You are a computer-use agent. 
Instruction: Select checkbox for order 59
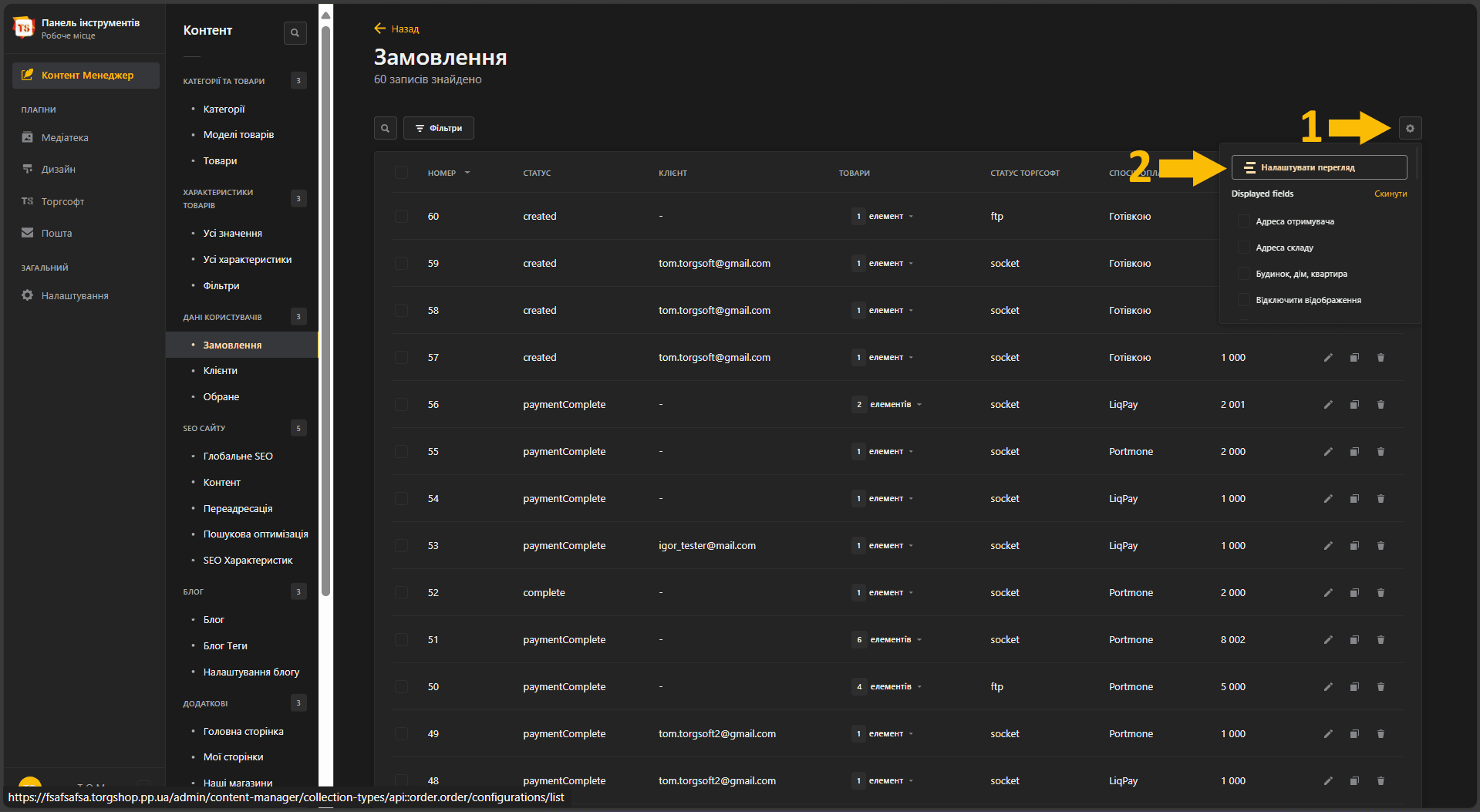[x=401, y=264]
